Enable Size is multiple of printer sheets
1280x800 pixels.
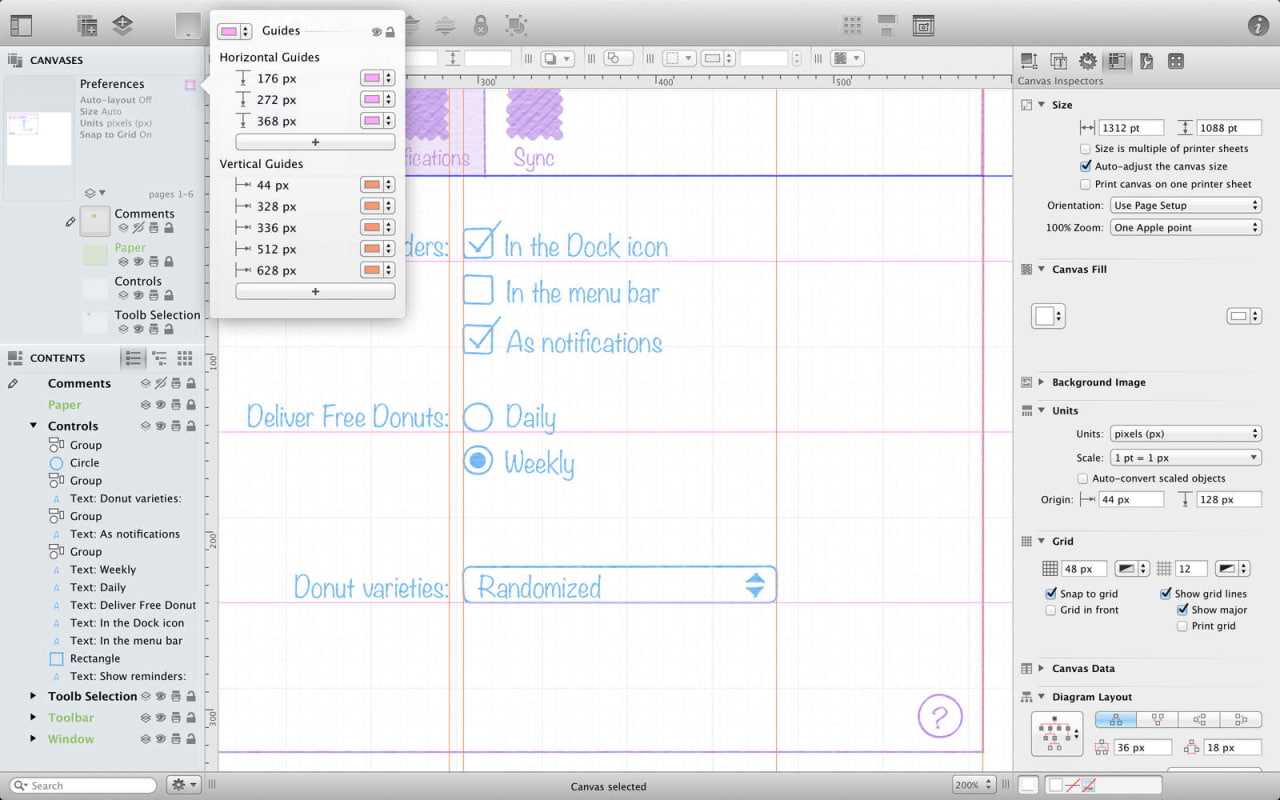point(1086,149)
